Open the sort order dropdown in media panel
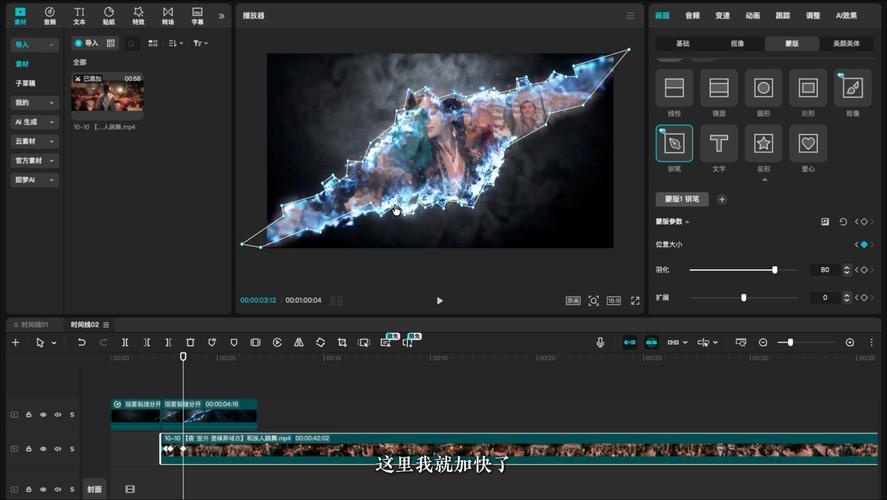887x500 pixels. tap(175, 43)
